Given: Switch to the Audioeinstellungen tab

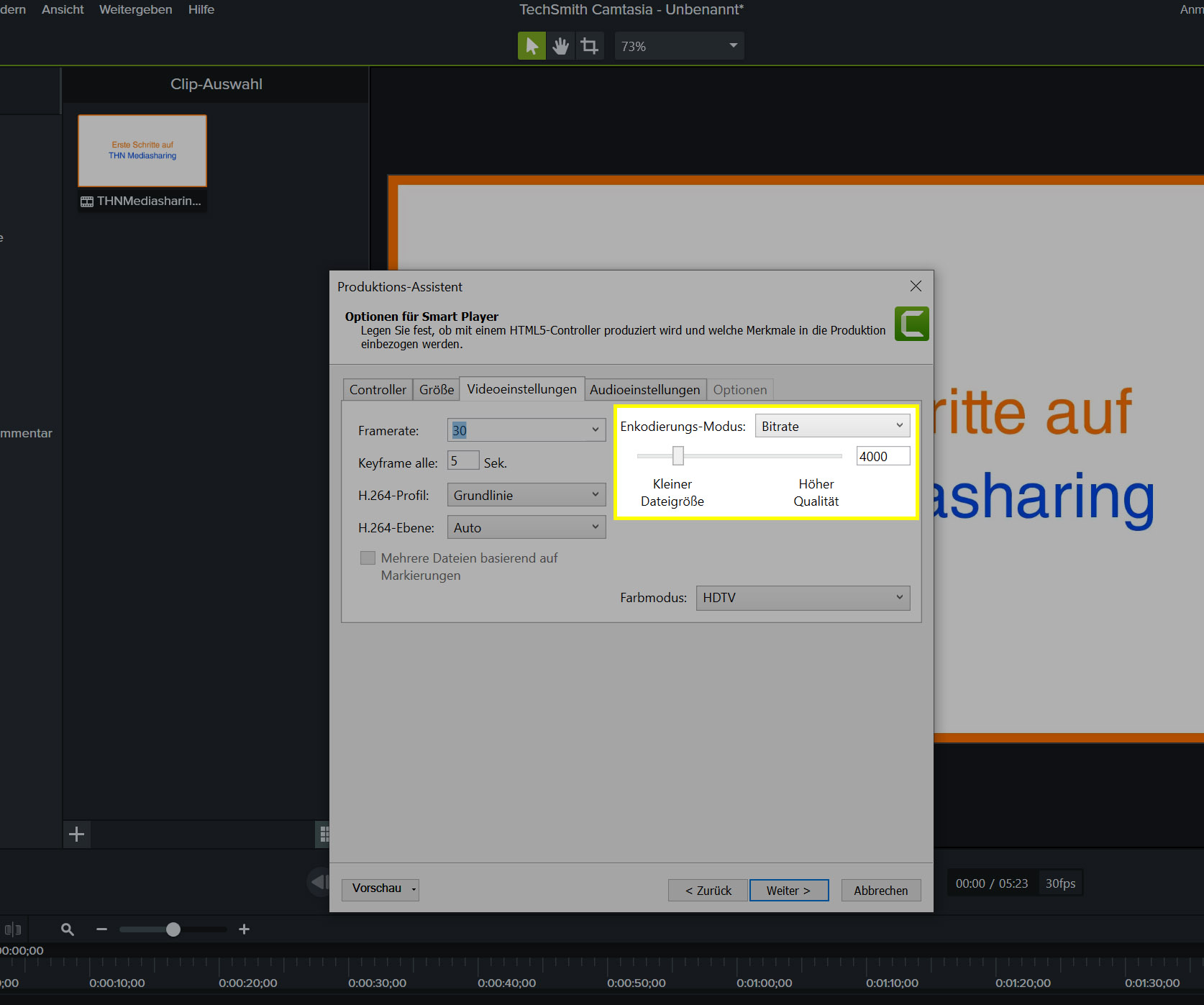Looking at the screenshot, I should tap(644, 390).
